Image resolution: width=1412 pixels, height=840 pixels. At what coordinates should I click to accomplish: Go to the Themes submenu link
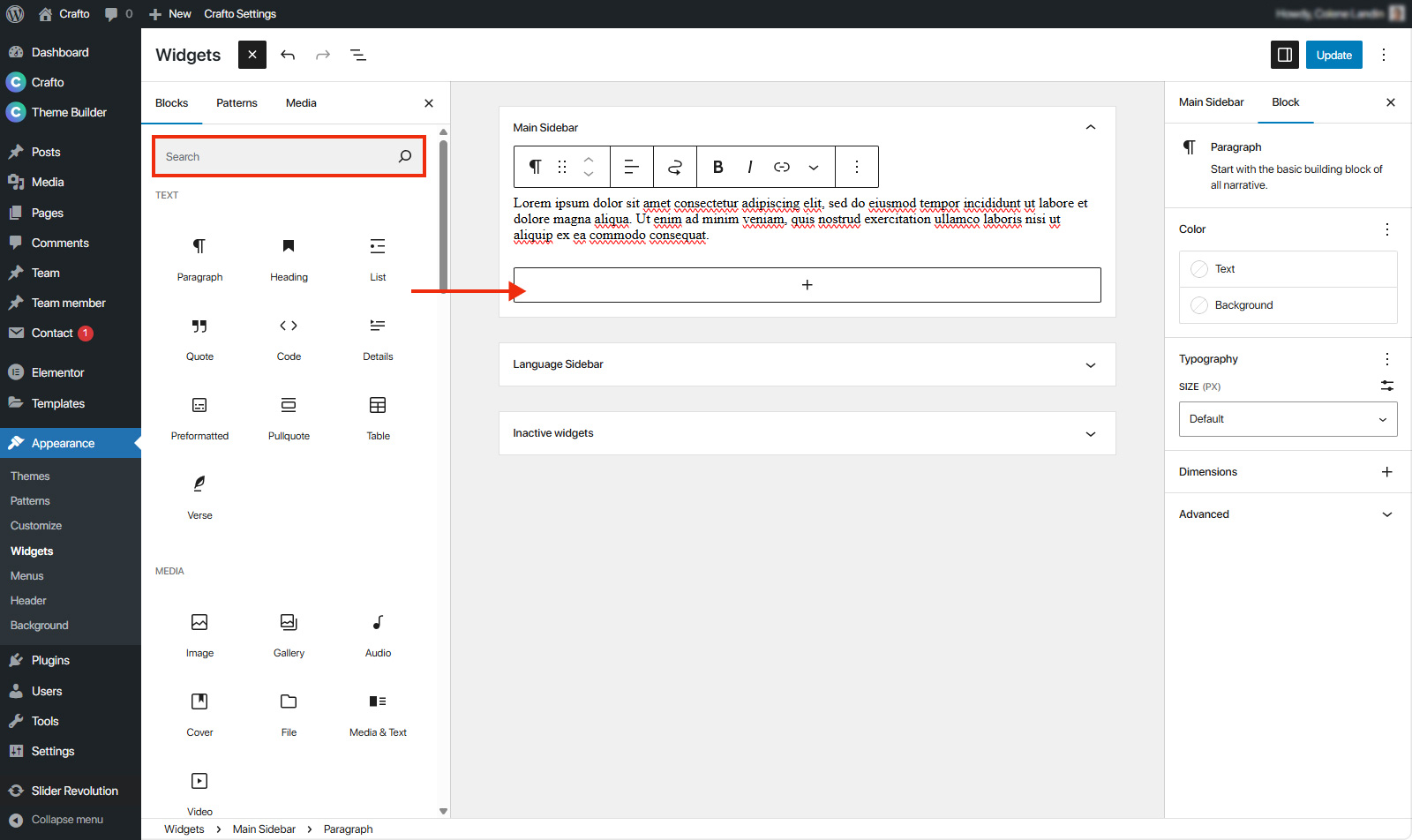[30, 476]
